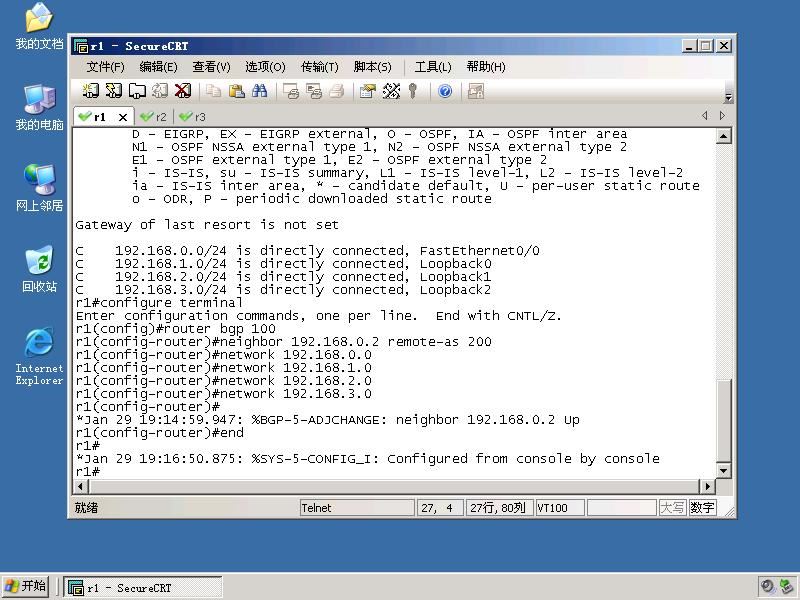Click the Find binoculars icon
This screenshot has height=600, width=800.
[x=259, y=91]
